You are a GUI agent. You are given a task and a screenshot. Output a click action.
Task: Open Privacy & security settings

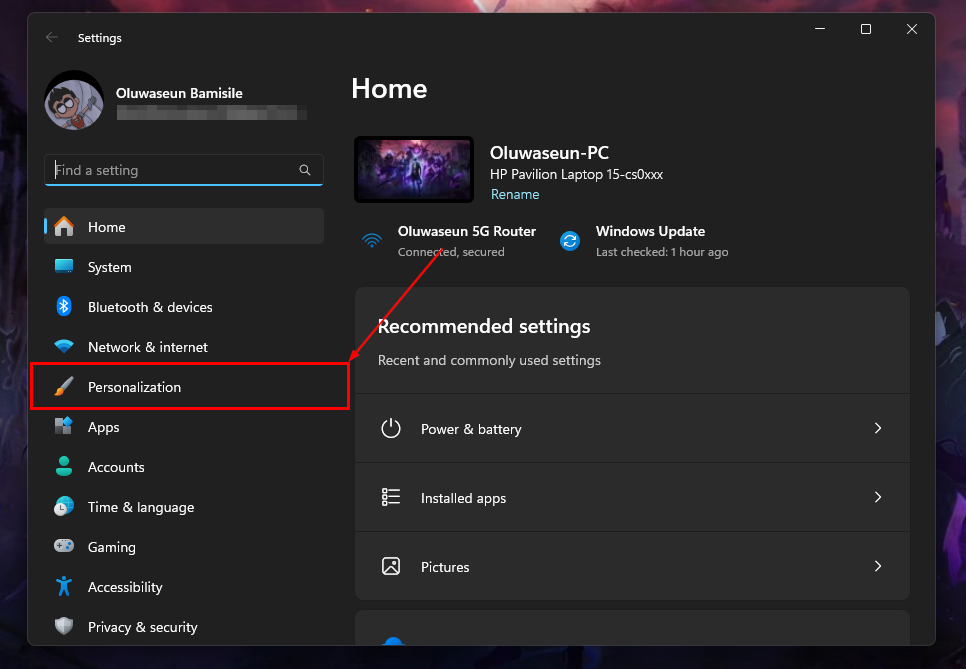184,627
